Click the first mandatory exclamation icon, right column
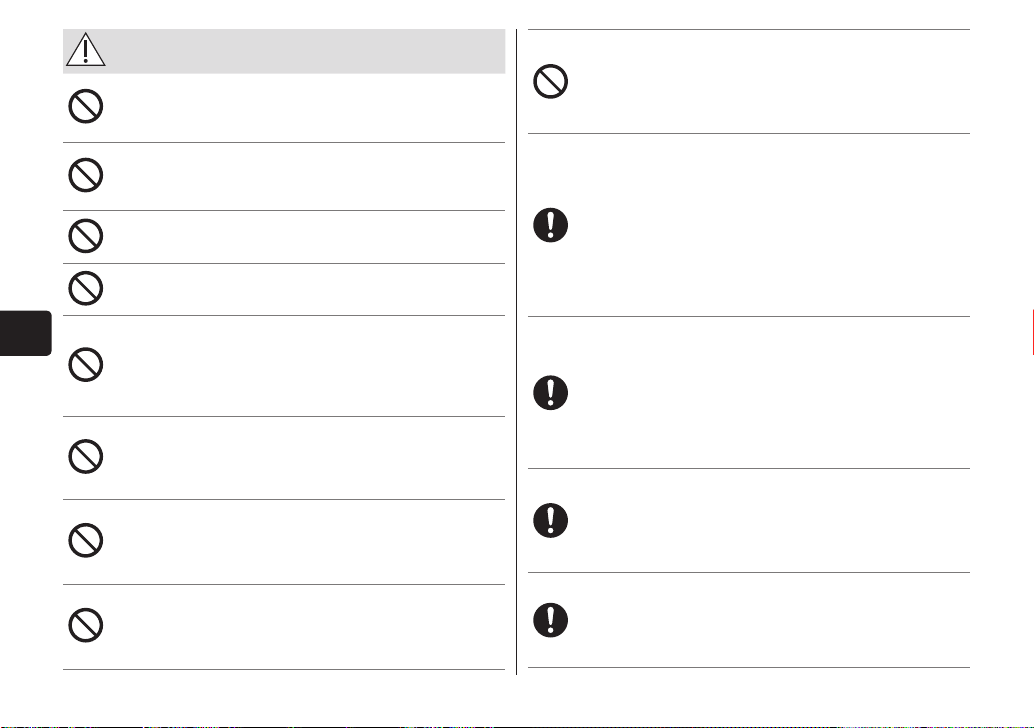 tap(551, 225)
